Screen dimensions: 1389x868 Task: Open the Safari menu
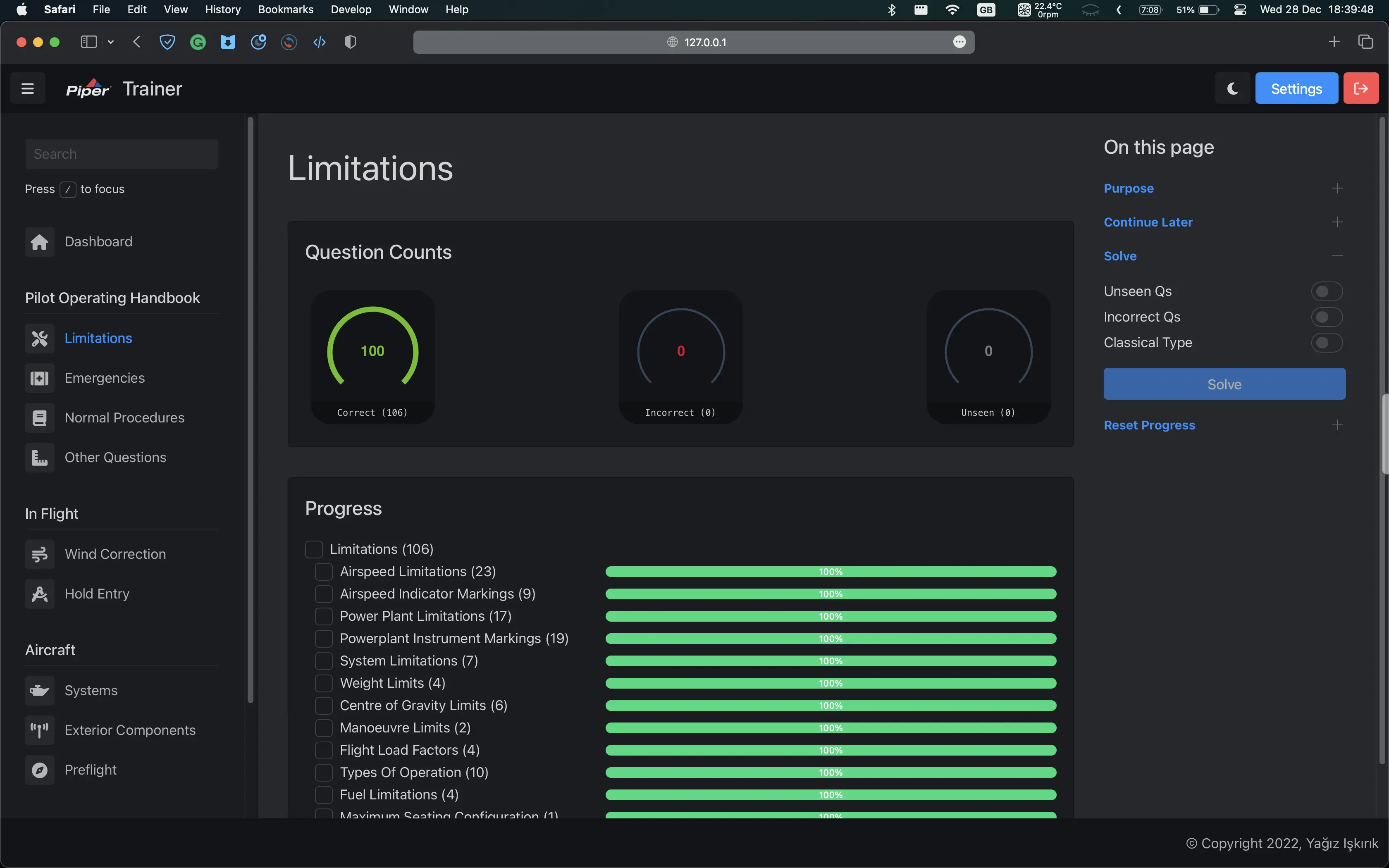(x=60, y=10)
